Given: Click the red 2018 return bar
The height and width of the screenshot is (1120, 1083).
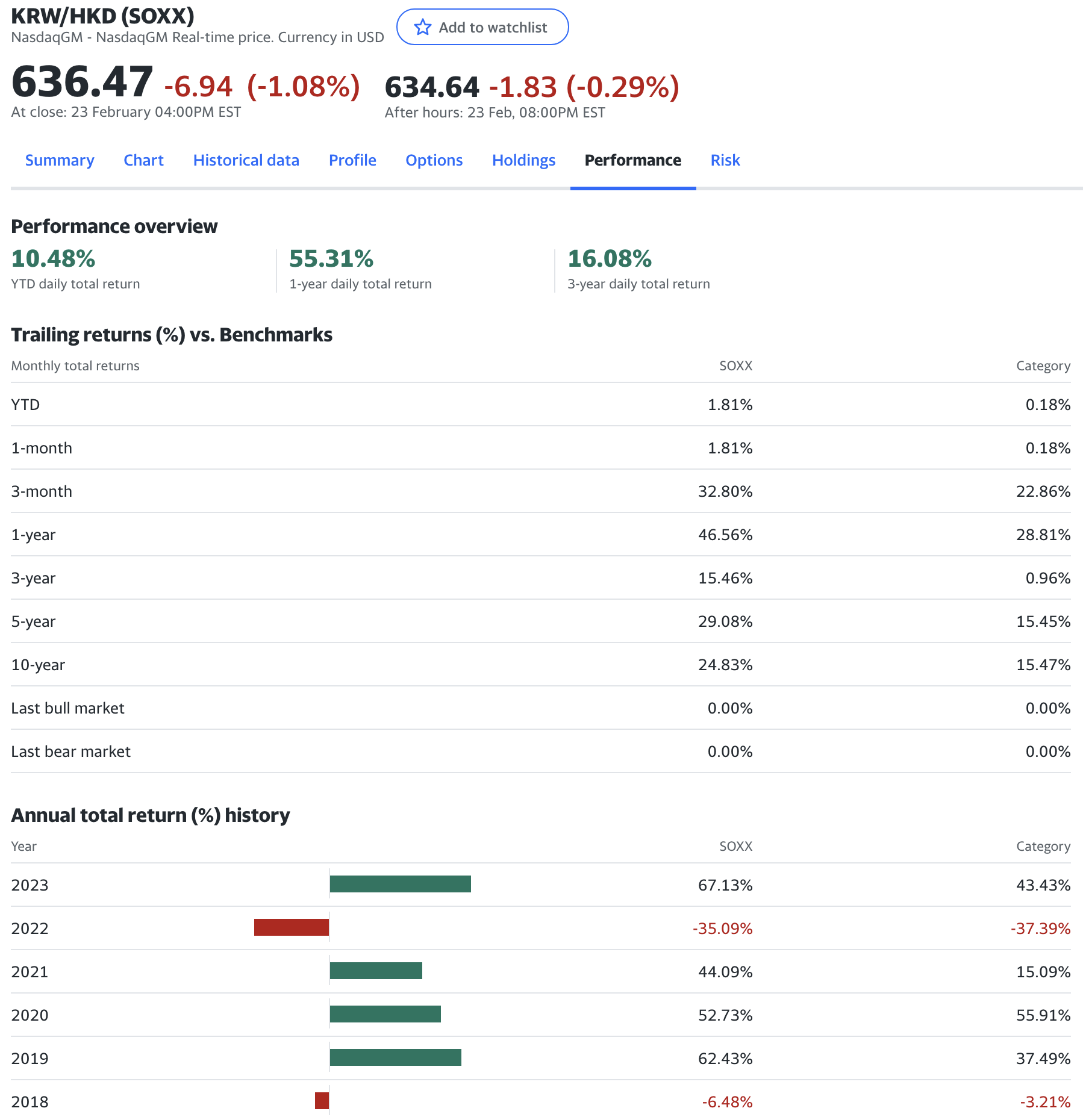Looking at the screenshot, I should click(322, 1101).
